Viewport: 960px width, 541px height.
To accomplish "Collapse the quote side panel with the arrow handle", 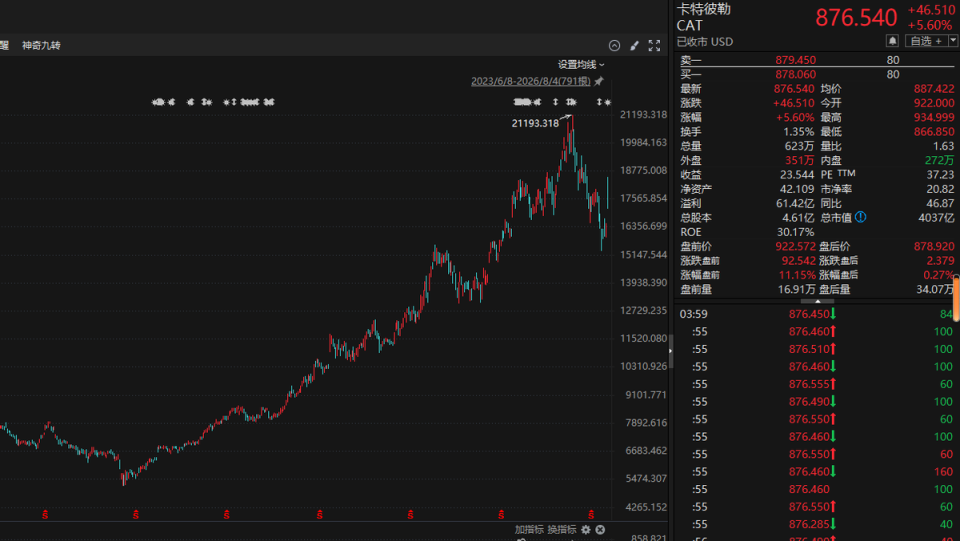I will [x=670, y=351].
